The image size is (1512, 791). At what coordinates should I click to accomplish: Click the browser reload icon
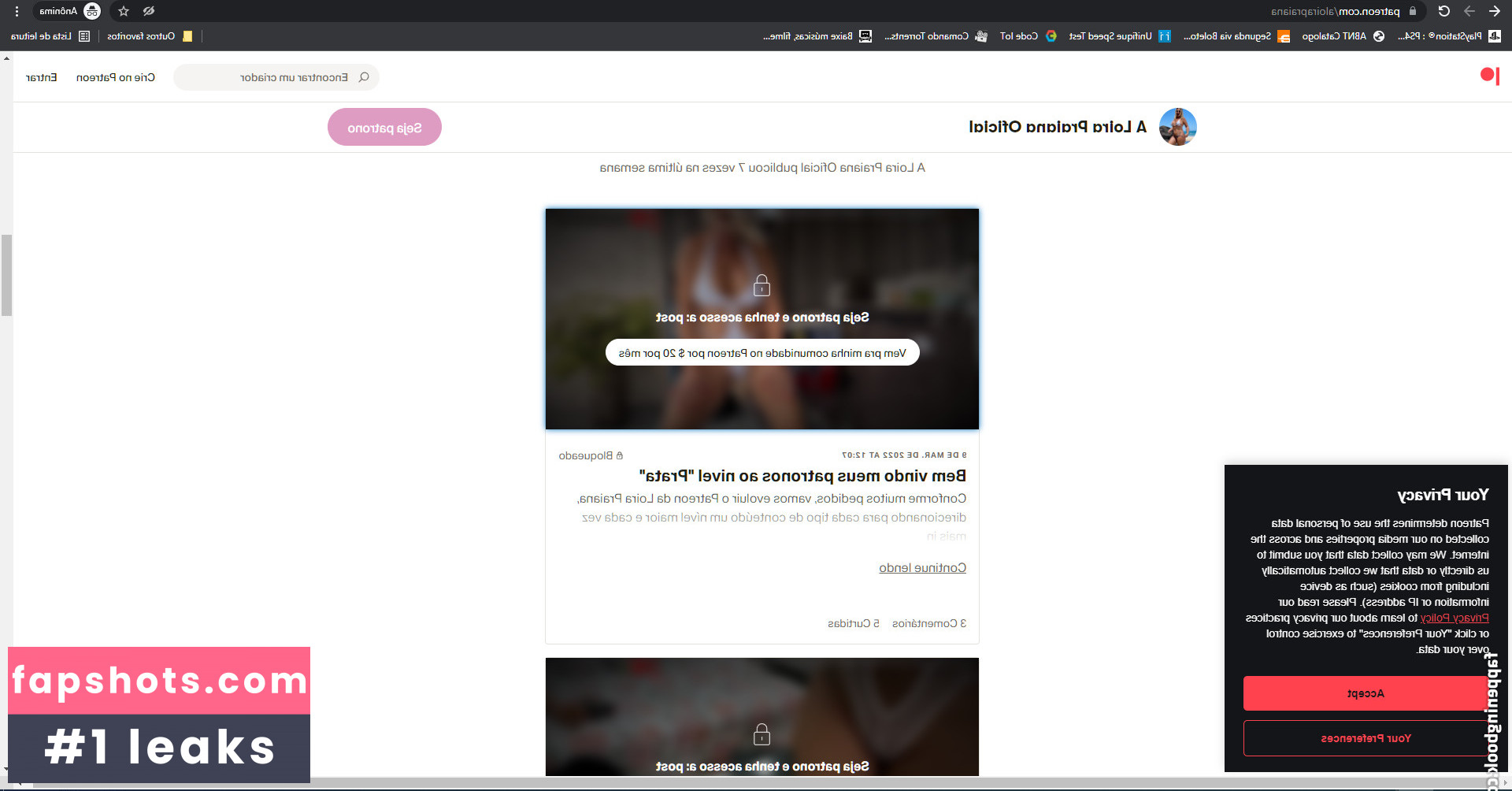[x=1443, y=11]
